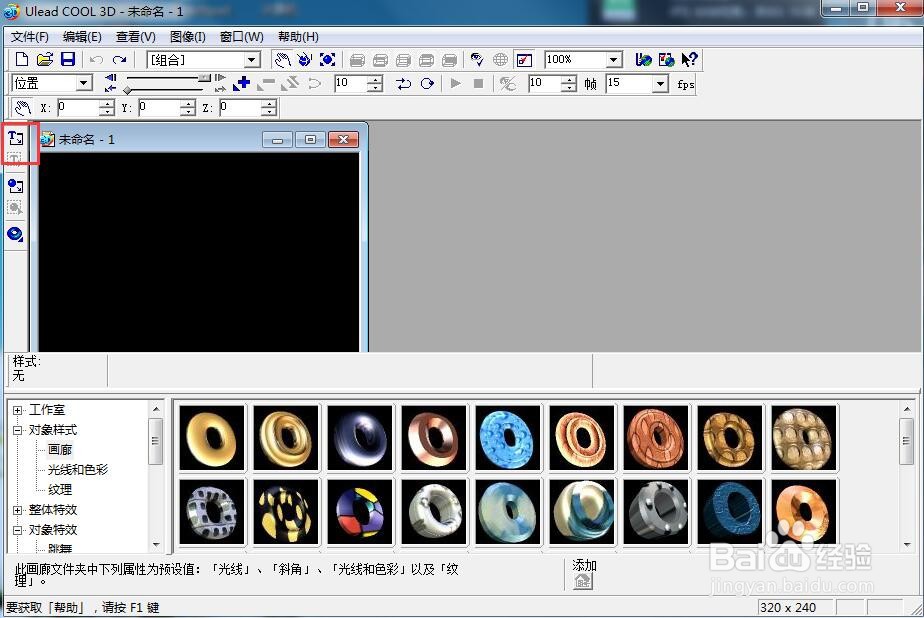Screen dimensions: 924x618
Task: Click the X position input field
Action: (x=78, y=107)
